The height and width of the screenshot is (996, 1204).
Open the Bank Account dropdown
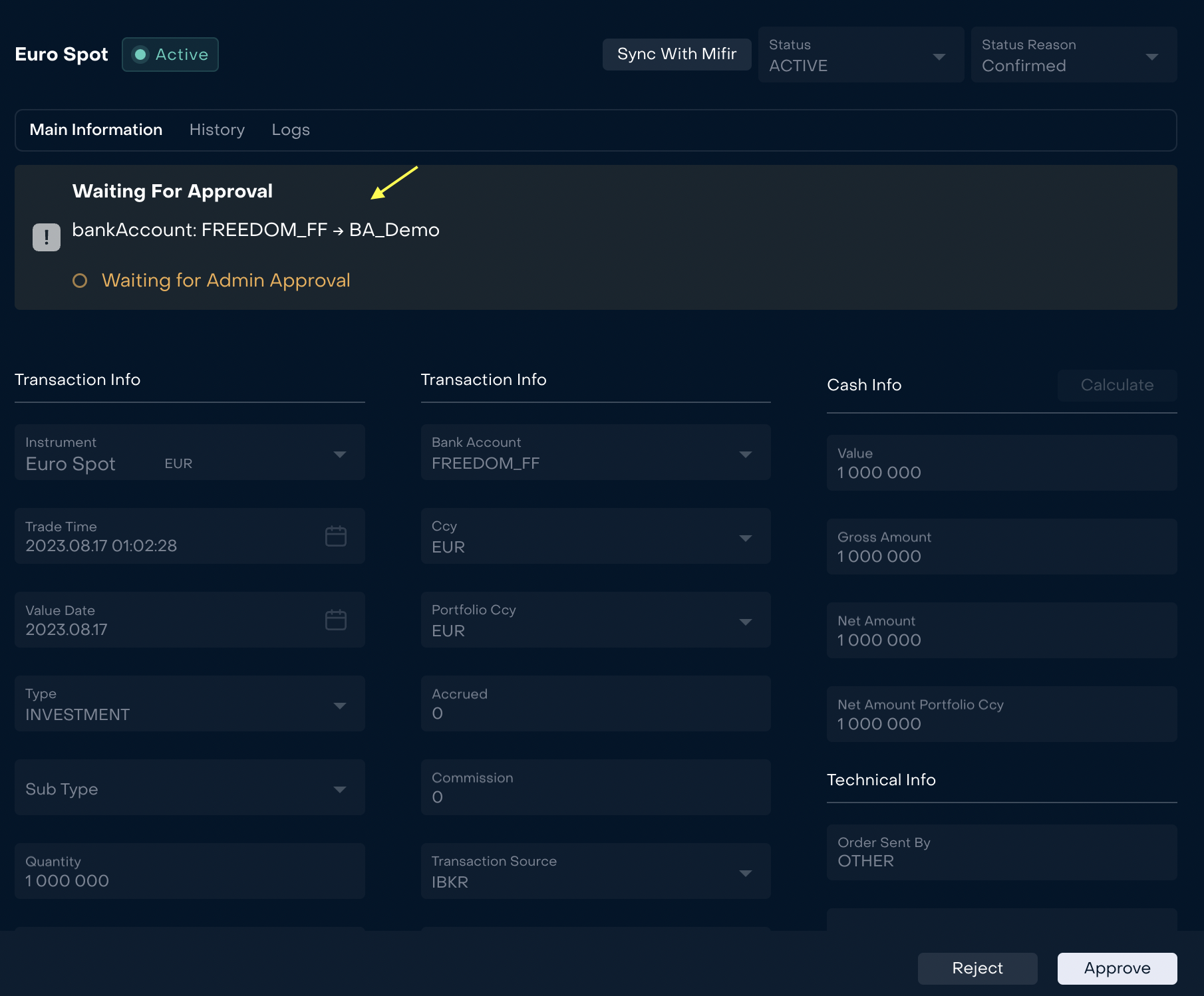point(745,454)
